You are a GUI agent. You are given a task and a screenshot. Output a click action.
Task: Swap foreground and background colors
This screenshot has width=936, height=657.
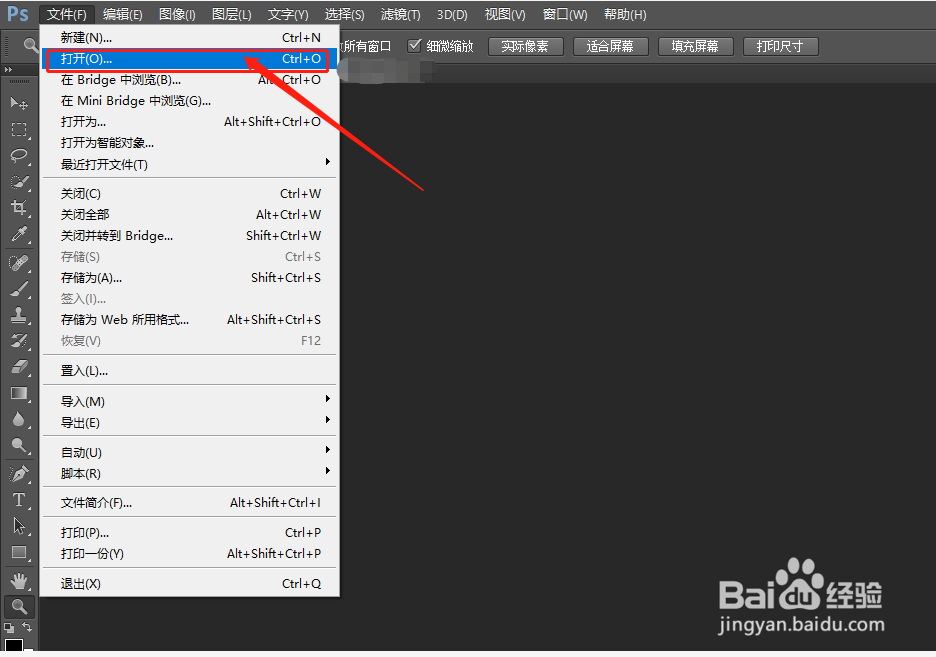27,627
